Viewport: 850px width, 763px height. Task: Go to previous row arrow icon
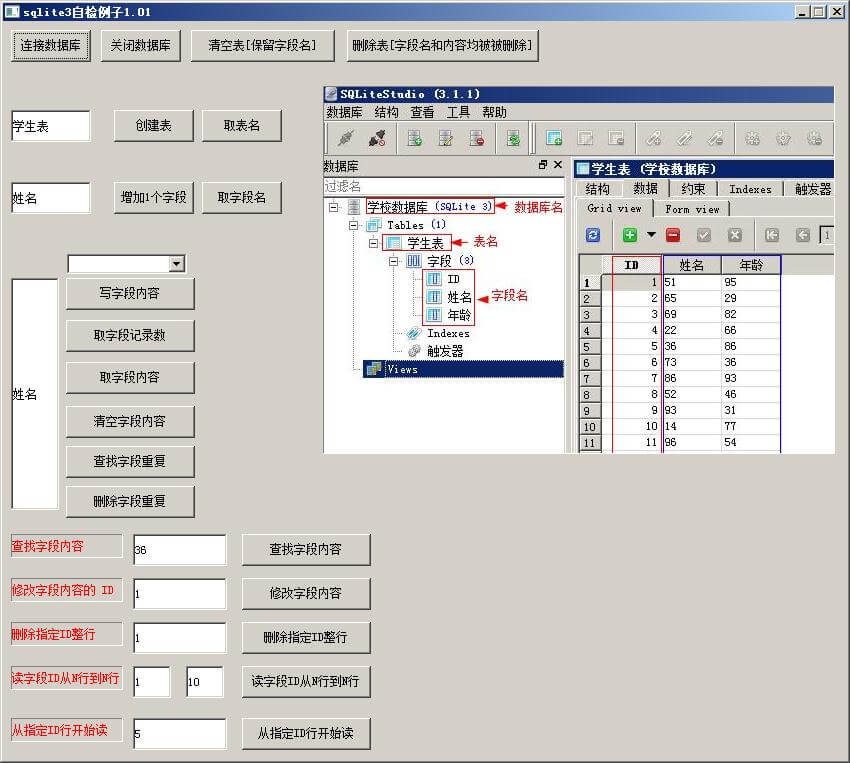coord(802,237)
